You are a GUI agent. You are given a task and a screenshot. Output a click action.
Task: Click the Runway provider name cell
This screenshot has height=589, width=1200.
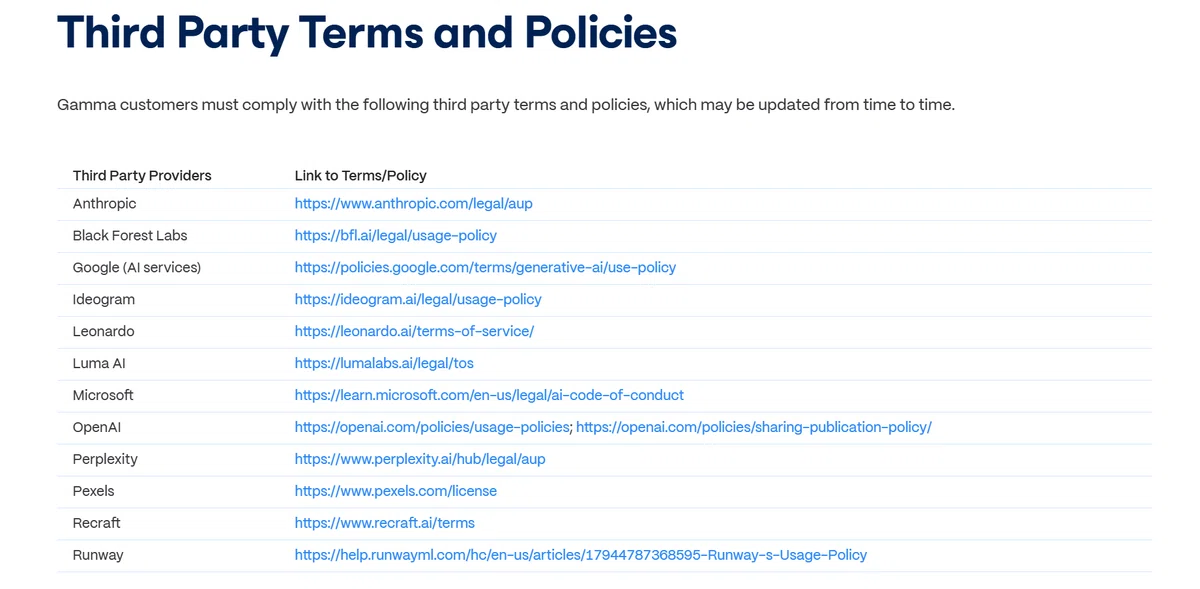tap(98, 555)
